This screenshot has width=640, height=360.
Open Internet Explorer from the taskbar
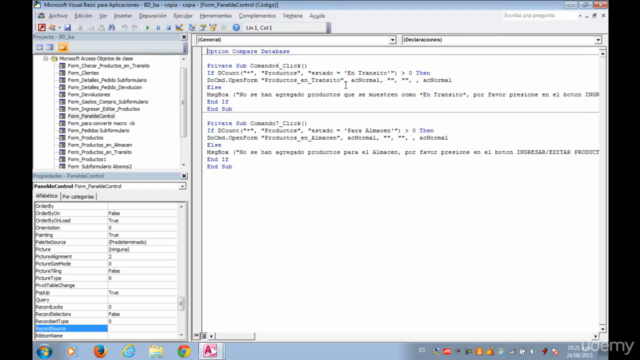pos(128,351)
